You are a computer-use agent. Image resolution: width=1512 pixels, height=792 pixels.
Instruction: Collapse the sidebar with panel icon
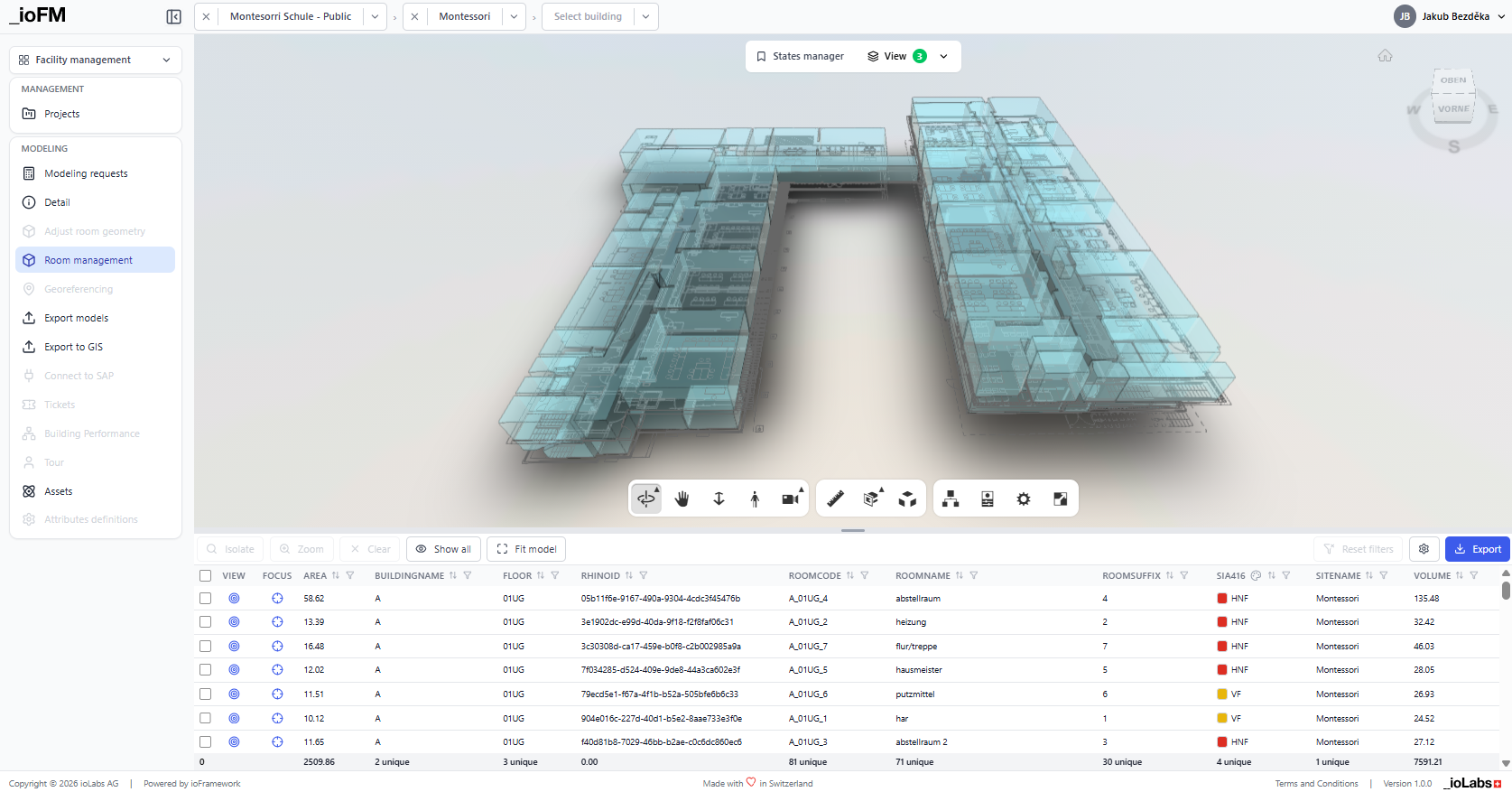click(x=174, y=16)
